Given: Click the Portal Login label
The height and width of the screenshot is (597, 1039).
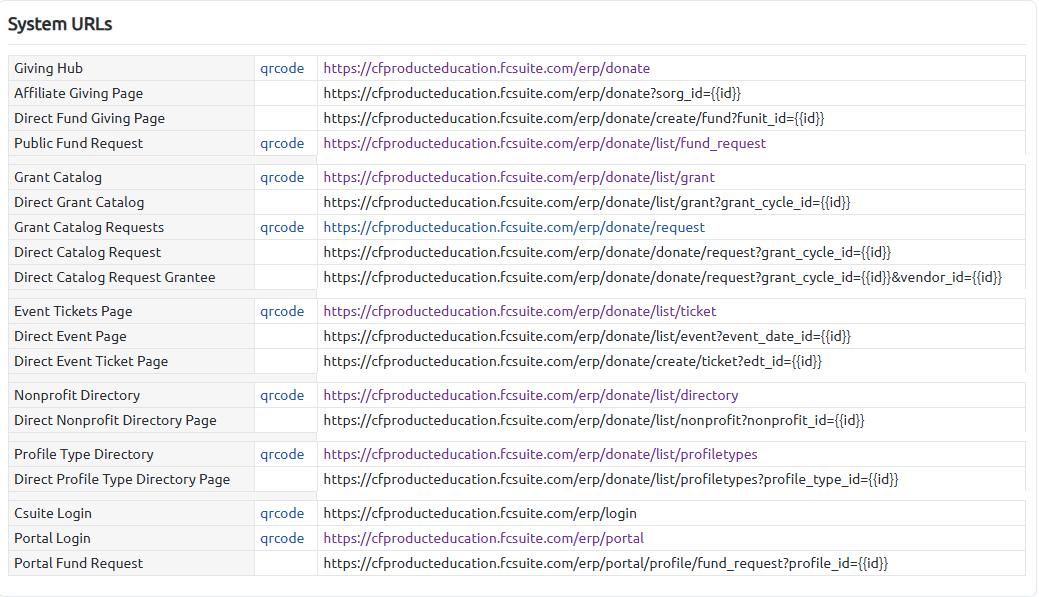Looking at the screenshot, I should click(x=52, y=538).
